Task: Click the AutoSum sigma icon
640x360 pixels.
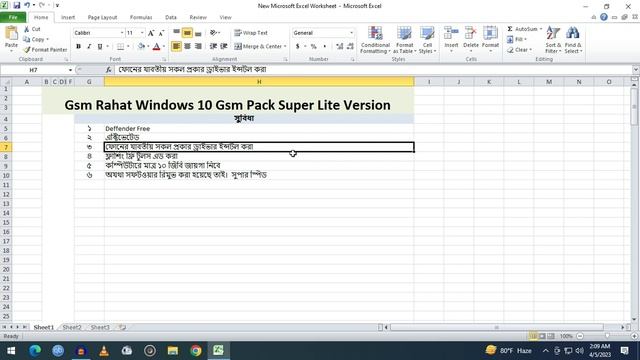Action: 510,29
